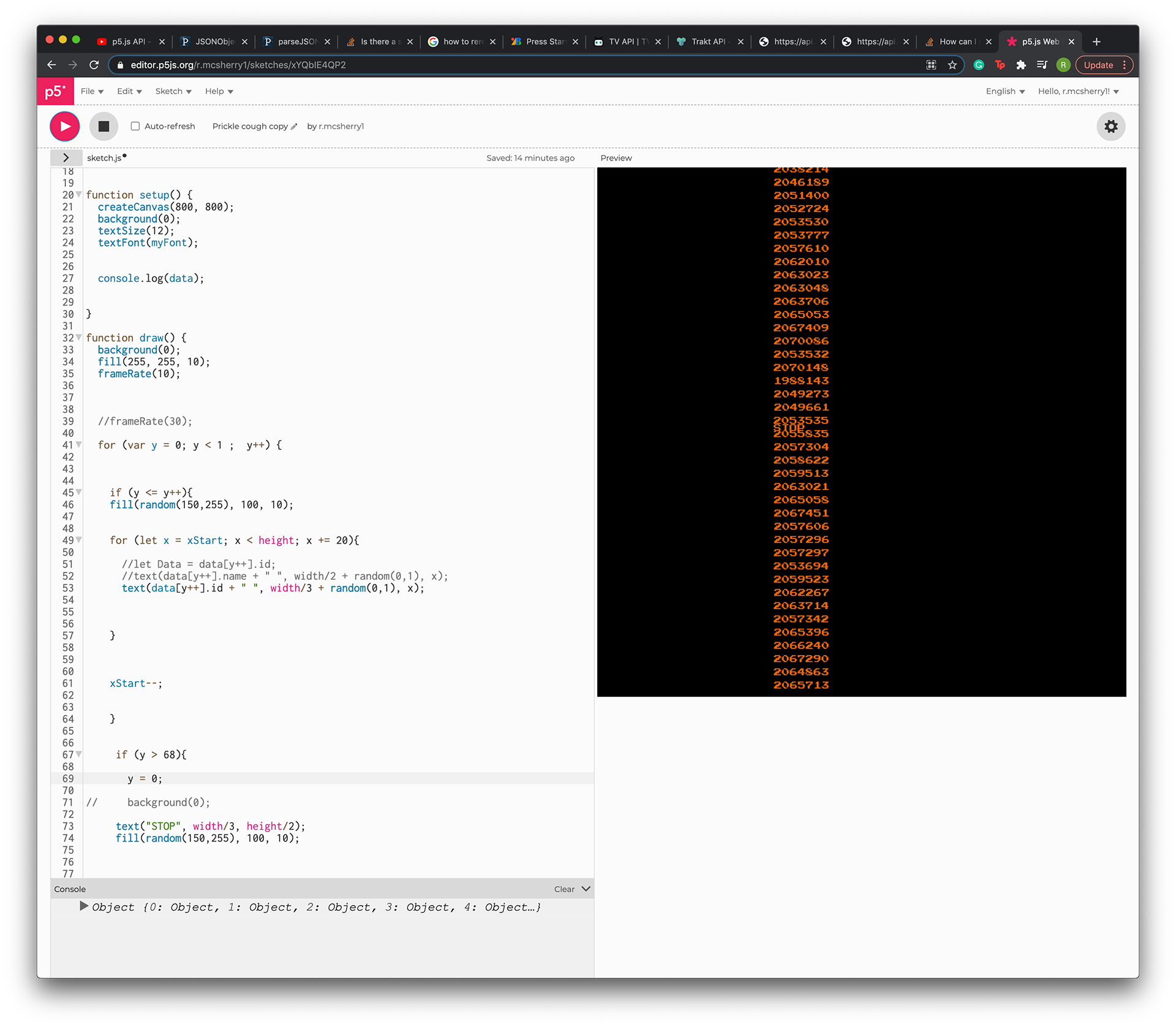
Task: Open the Help menu
Action: 219,91
